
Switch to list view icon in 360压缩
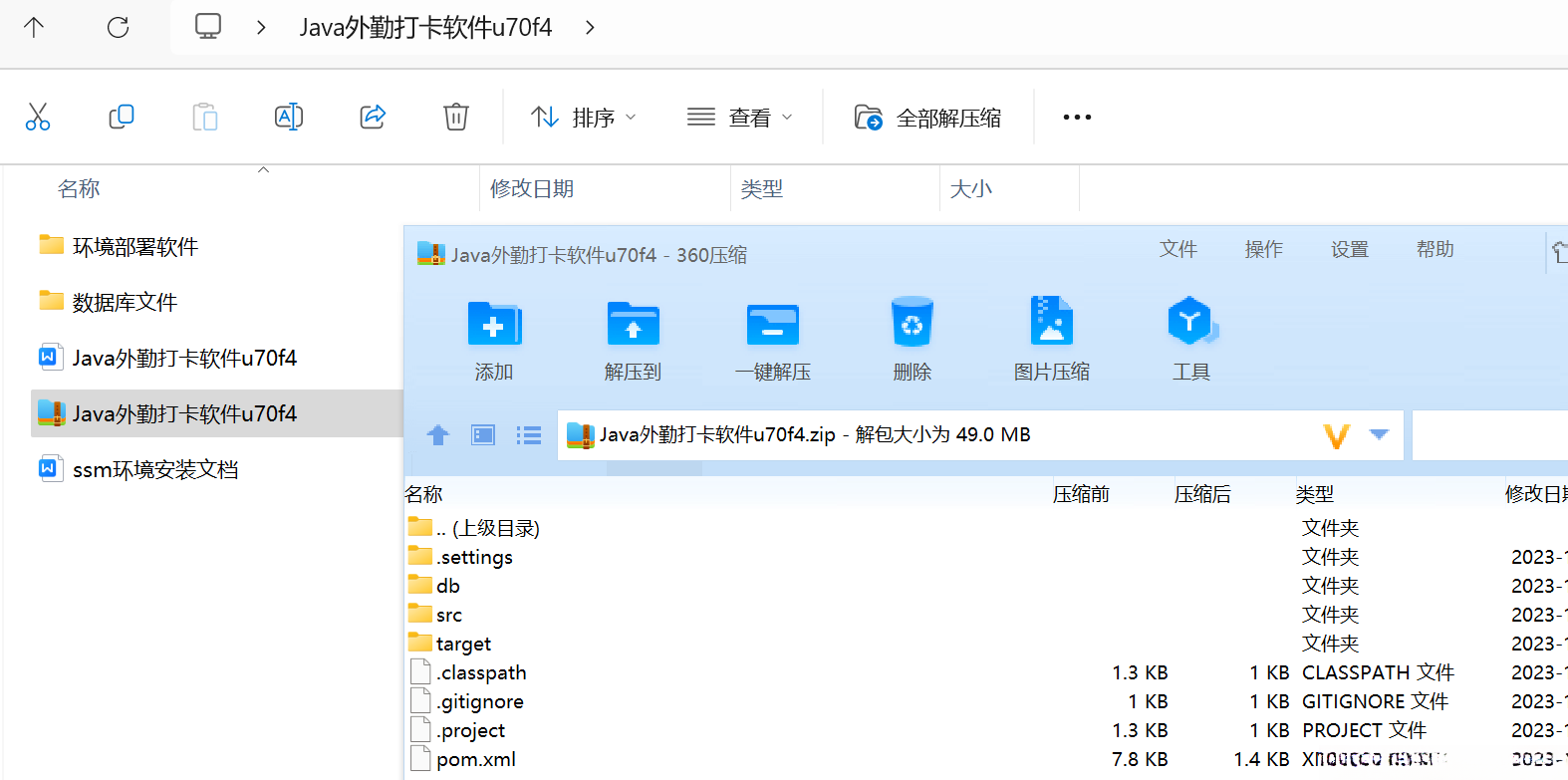click(x=529, y=435)
